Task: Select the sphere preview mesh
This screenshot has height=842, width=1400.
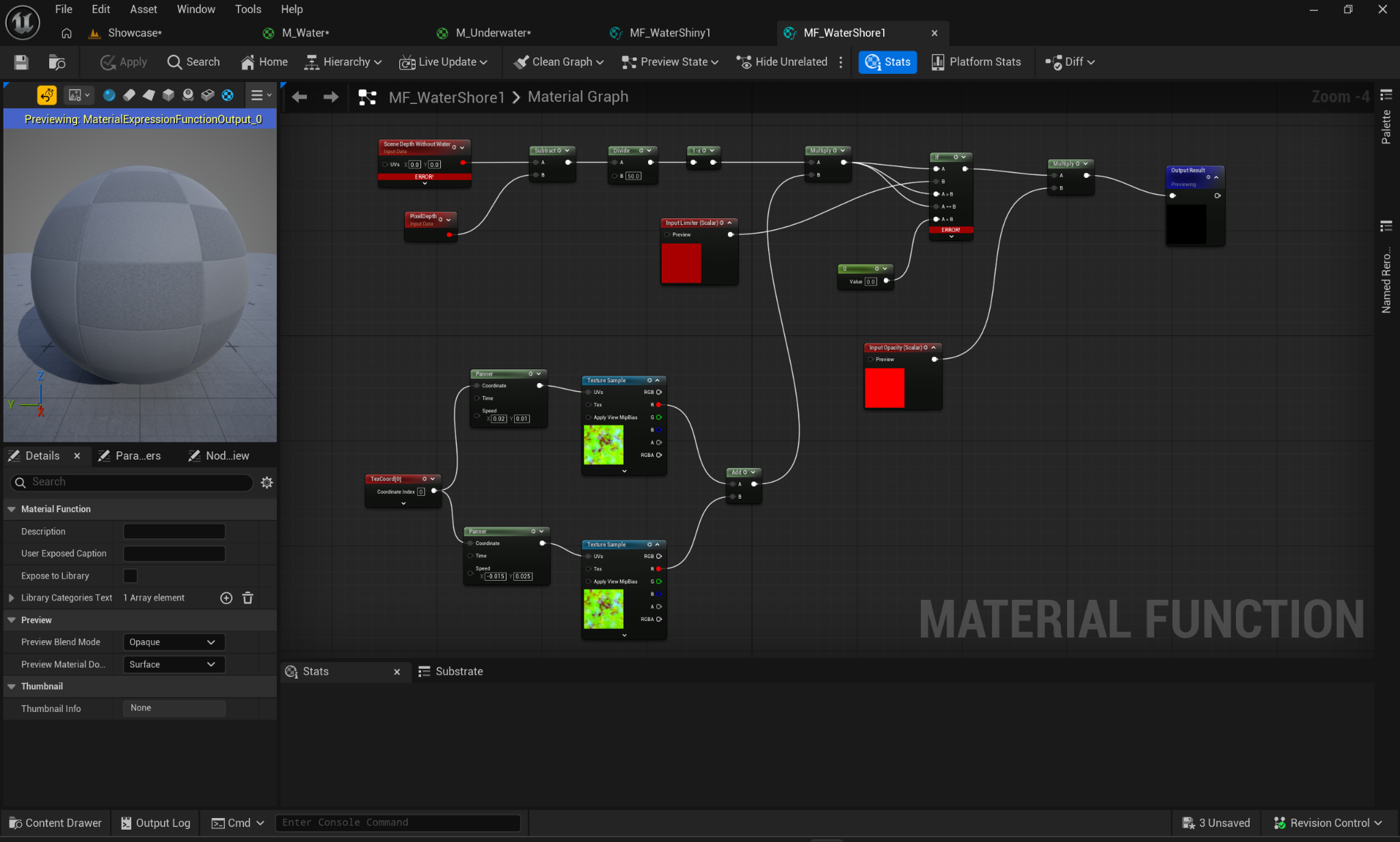Action: pos(109,95)
